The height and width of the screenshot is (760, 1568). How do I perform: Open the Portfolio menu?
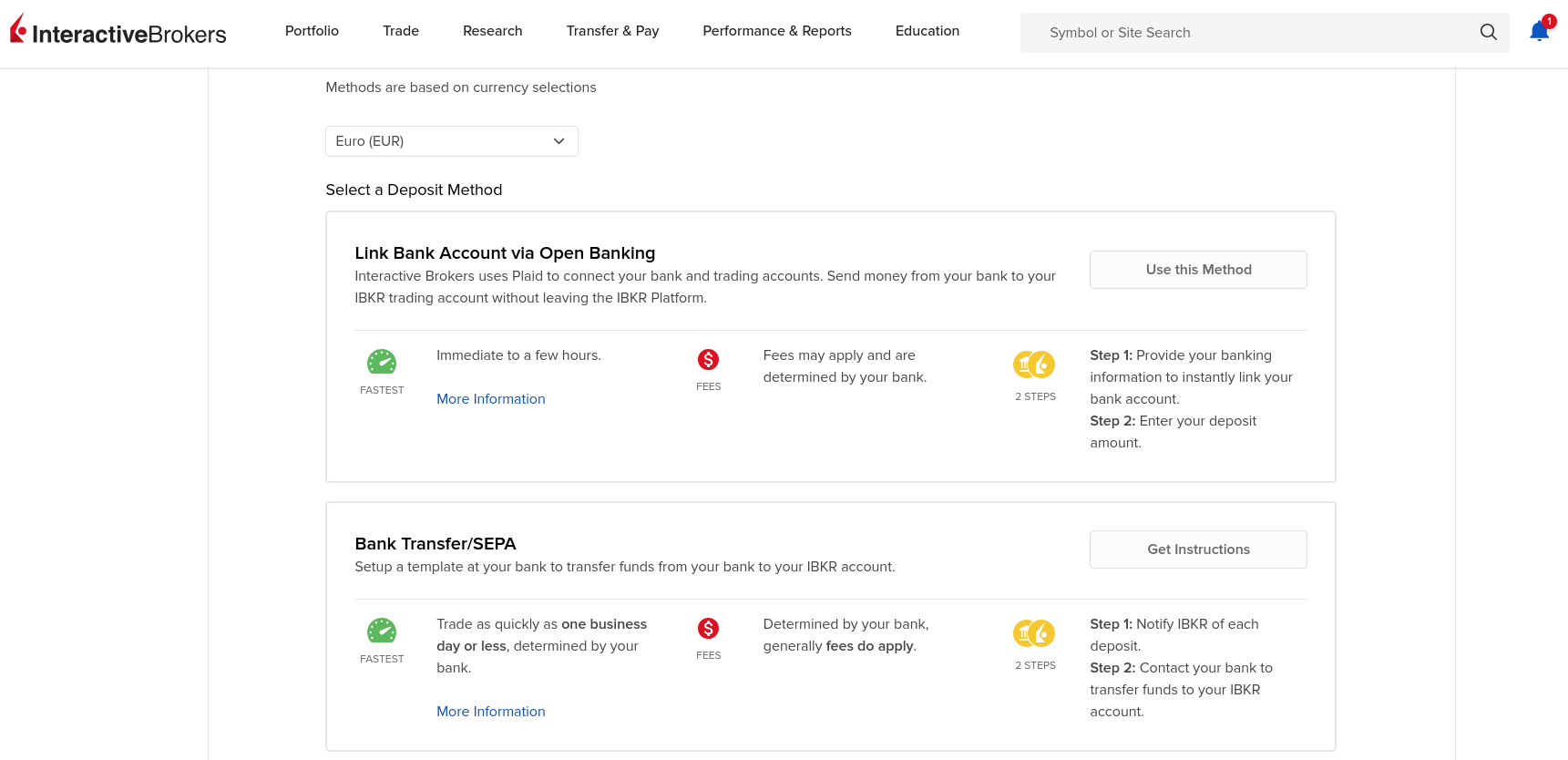(x=312, y=31)
